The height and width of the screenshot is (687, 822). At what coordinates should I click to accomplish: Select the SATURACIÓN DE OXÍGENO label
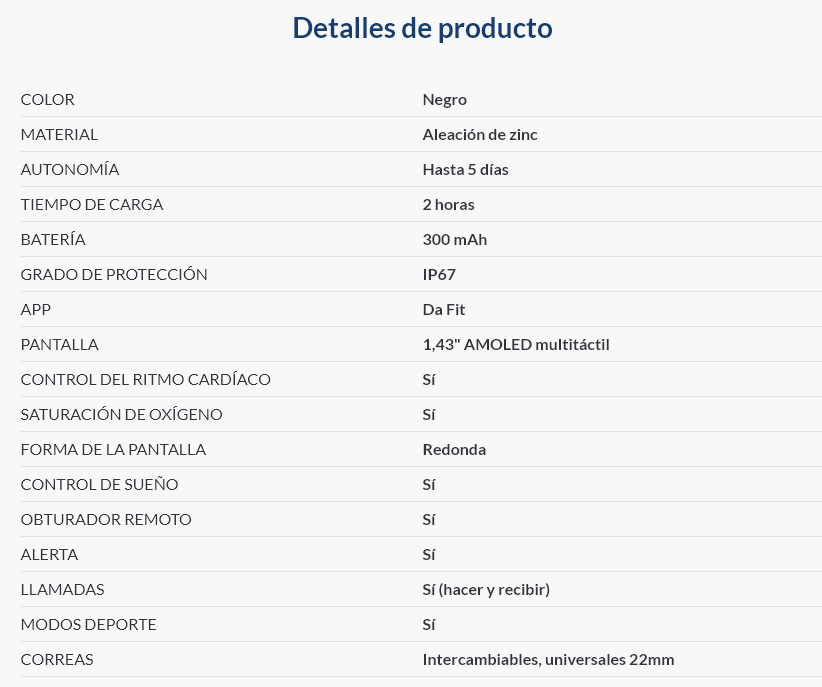(122, 415)
